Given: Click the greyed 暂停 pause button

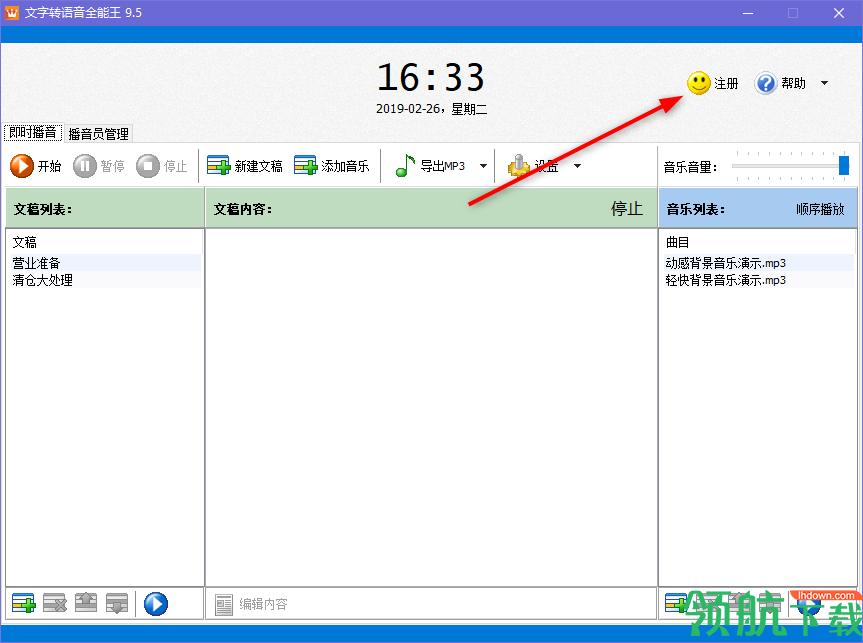Looking at the screenshot, I should (99, 166).
